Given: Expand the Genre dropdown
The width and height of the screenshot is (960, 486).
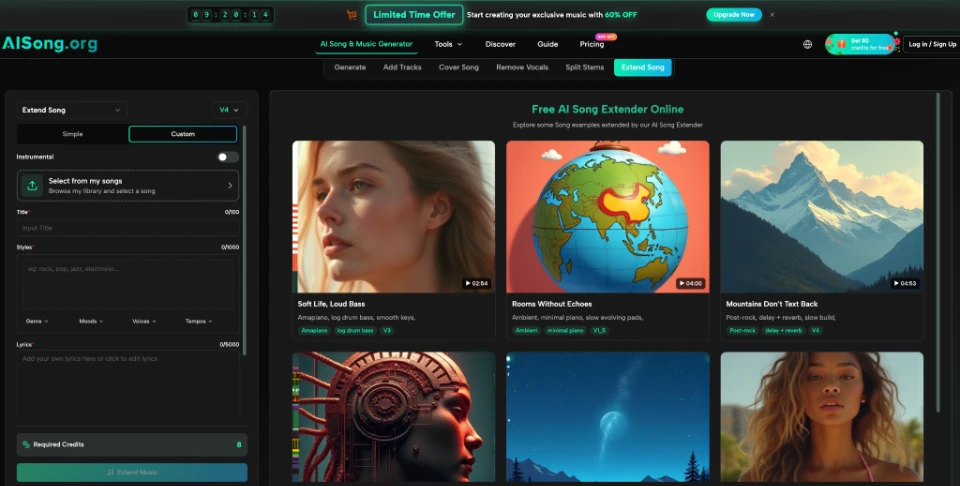Looking at the screenshot, I should [37, 321].
